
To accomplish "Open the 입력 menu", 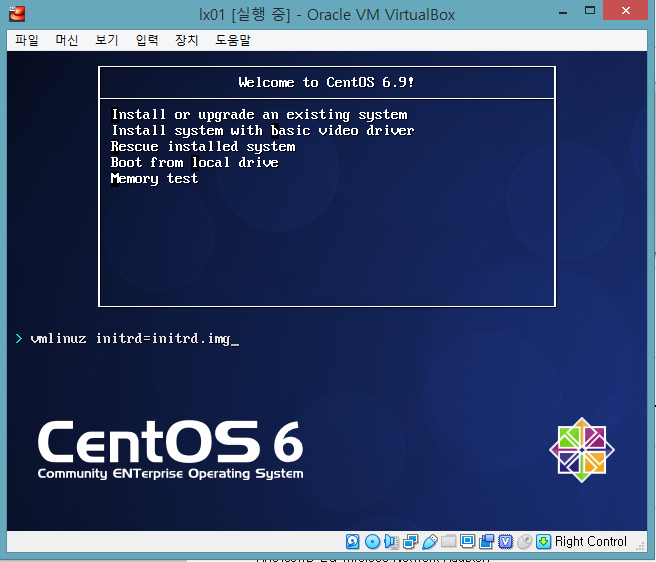I will click(147, 40).
